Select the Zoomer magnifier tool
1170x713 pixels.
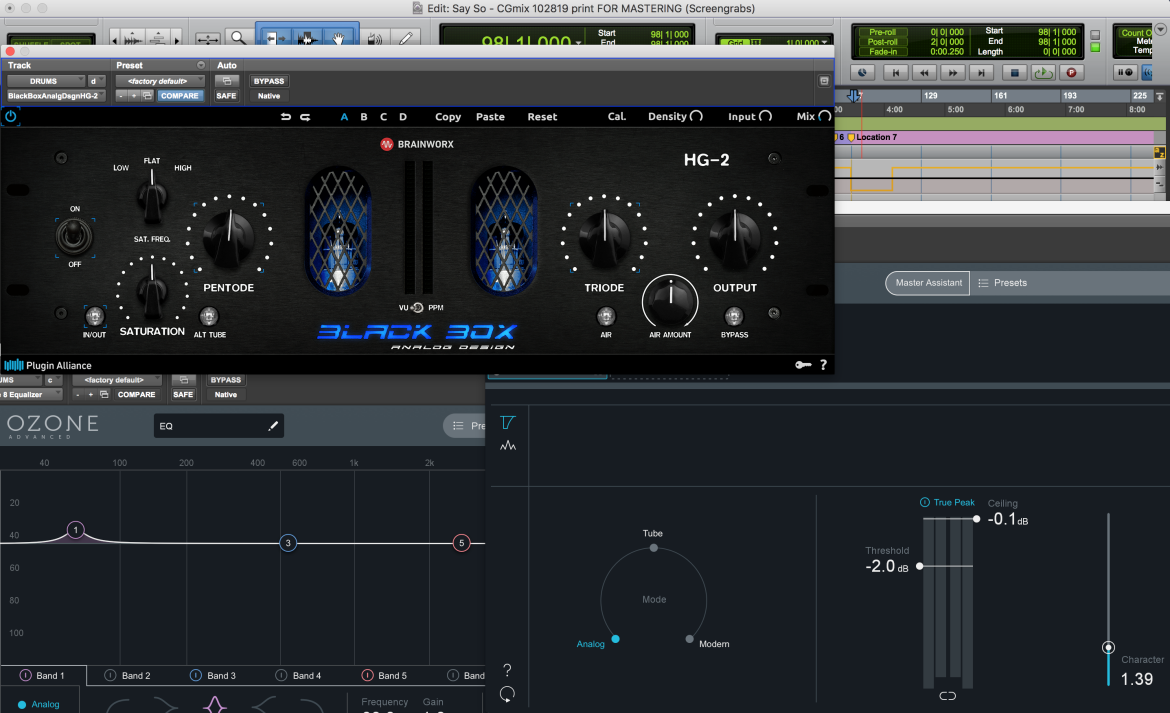tap(238, 37)
